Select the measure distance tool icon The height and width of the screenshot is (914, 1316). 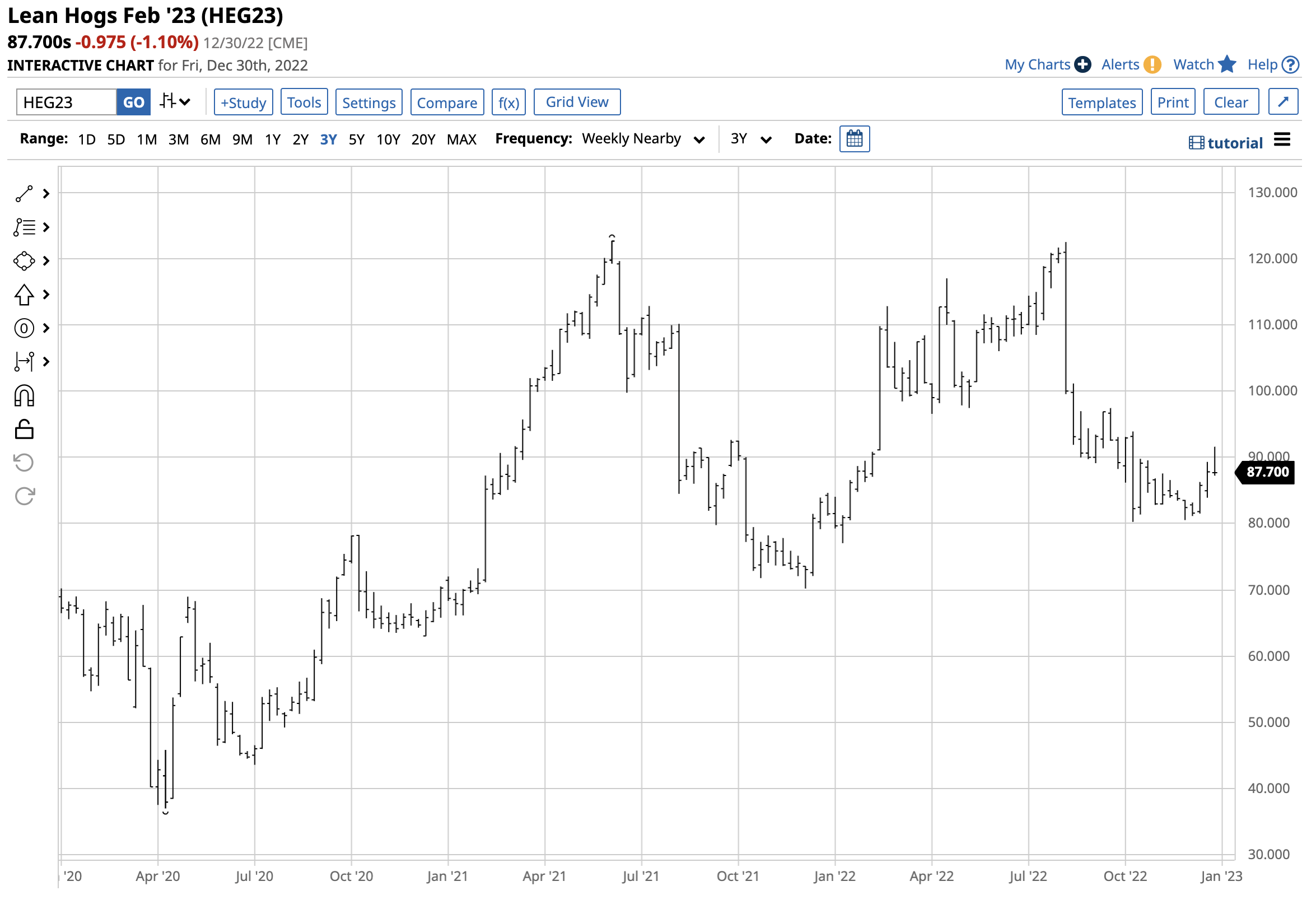point(24,361)
